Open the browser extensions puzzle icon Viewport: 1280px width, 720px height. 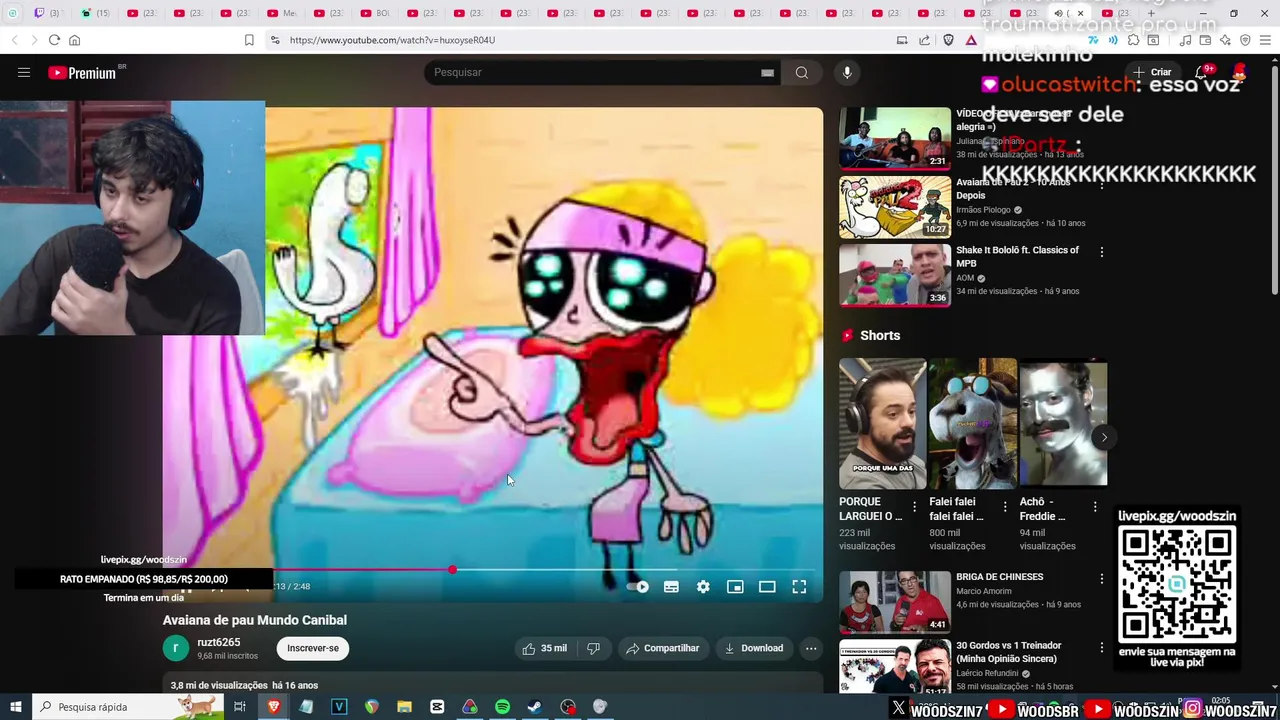[x=1133, y=40]
